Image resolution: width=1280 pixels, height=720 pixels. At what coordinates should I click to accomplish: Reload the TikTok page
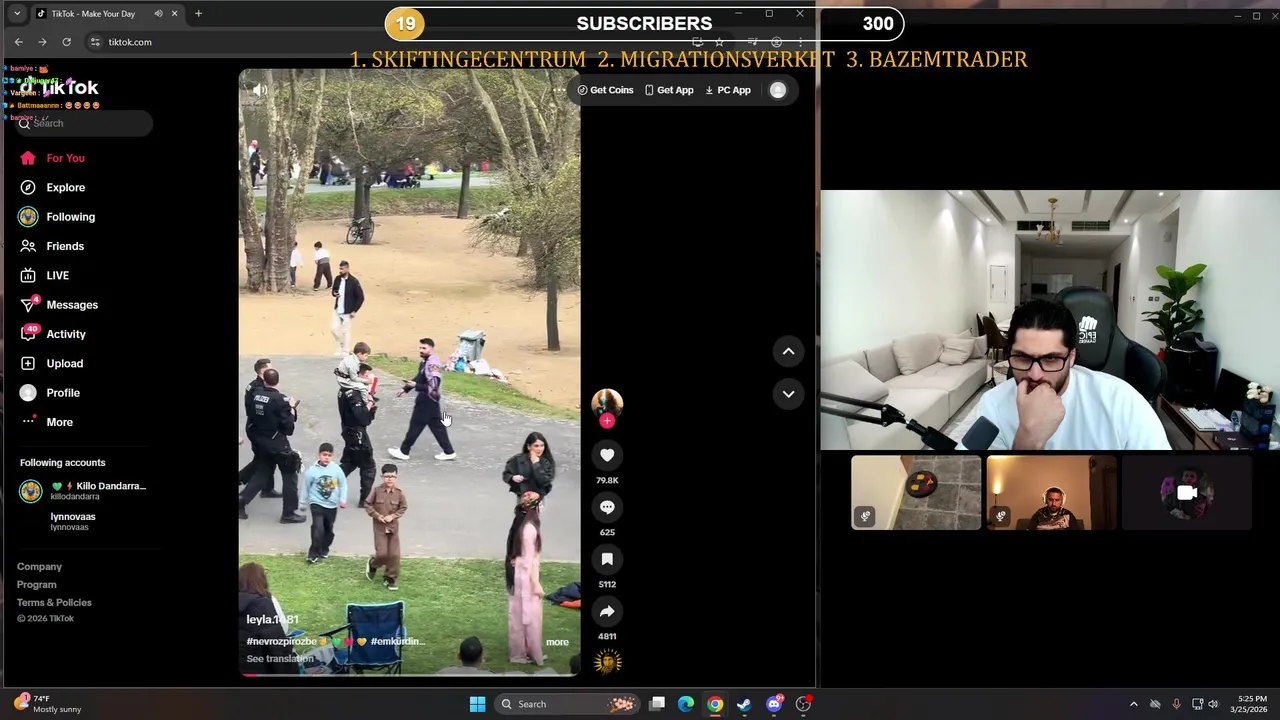tap(66, 42)
